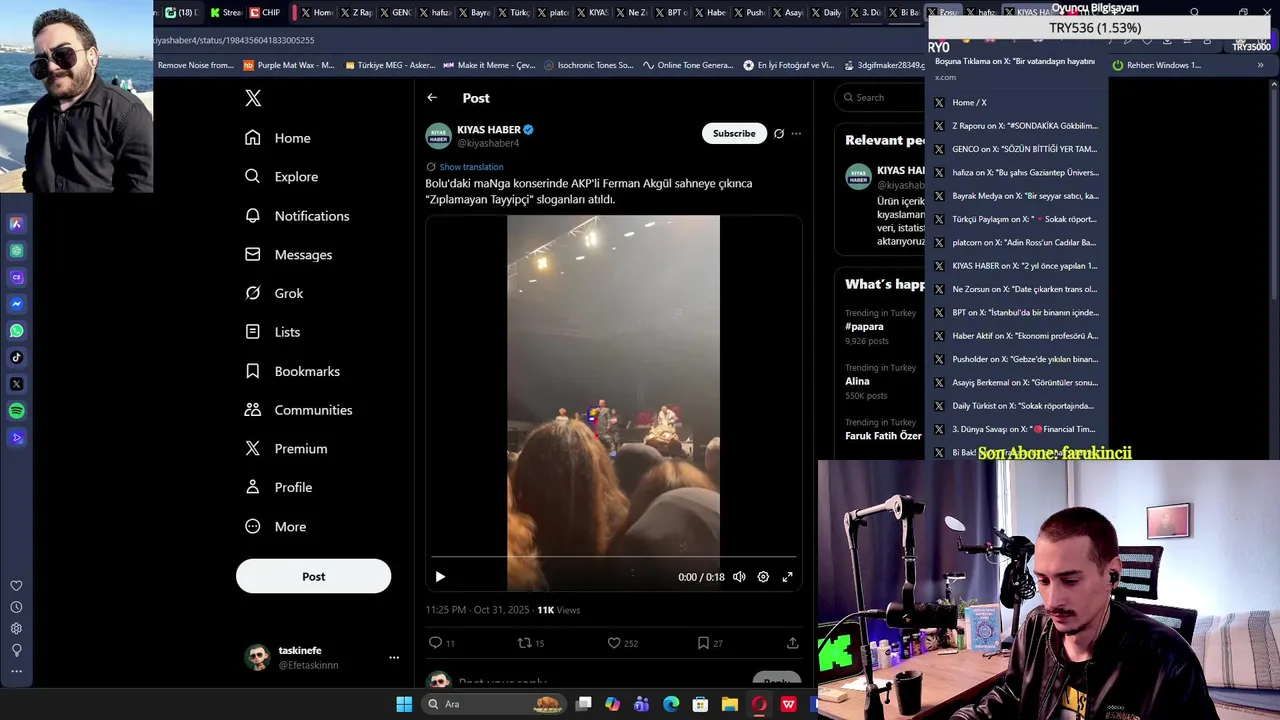Click the white Post button
The width and height of the screenshot is (1280, 720).
[313, 576]
